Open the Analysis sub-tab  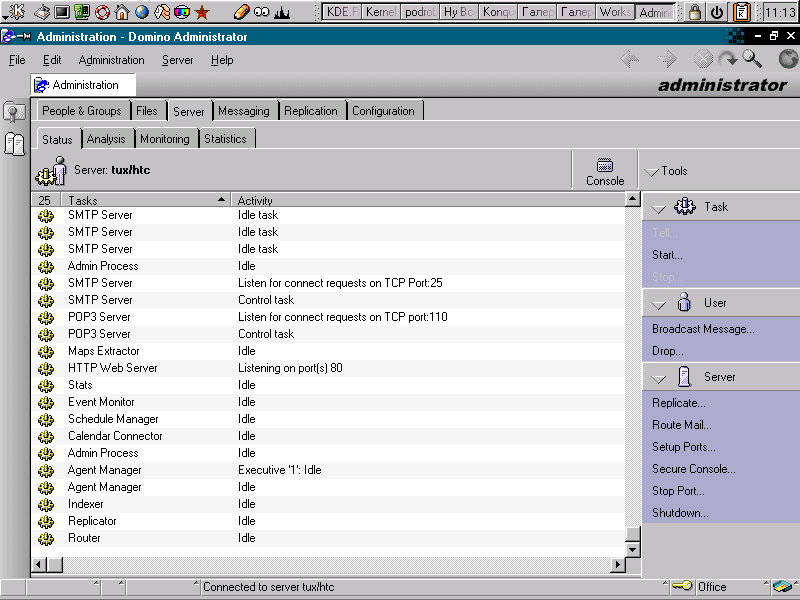pyautogui.click(x=106, y=139)
